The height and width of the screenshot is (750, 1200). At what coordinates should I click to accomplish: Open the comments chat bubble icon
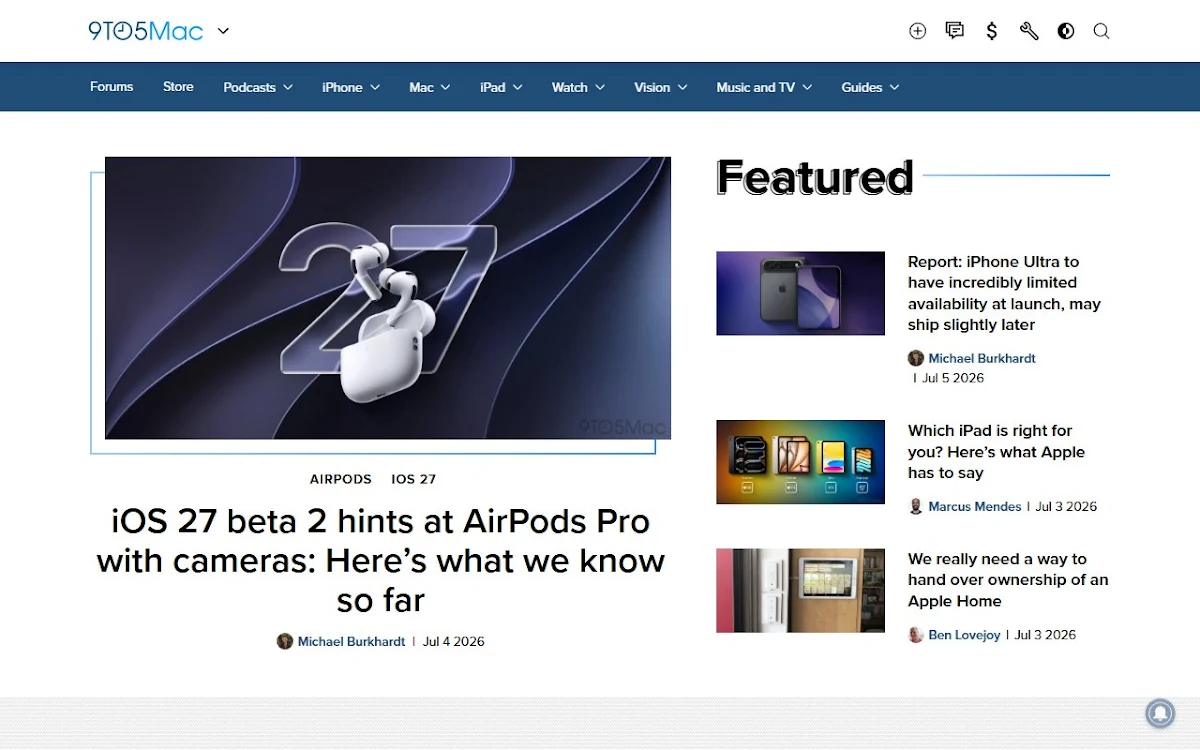click(955, 31)
